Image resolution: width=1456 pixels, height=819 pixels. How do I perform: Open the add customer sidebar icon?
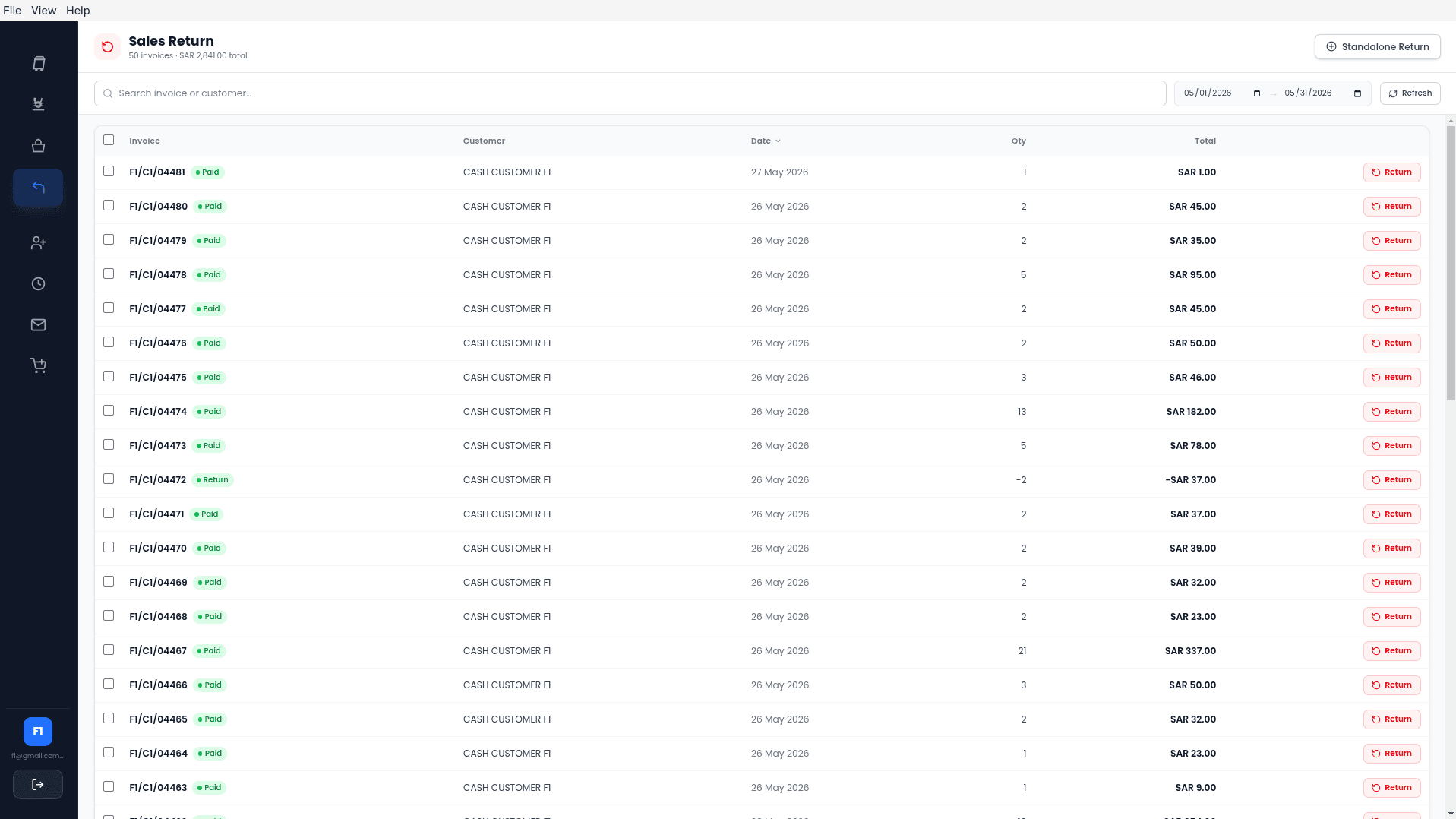point(38,243)
